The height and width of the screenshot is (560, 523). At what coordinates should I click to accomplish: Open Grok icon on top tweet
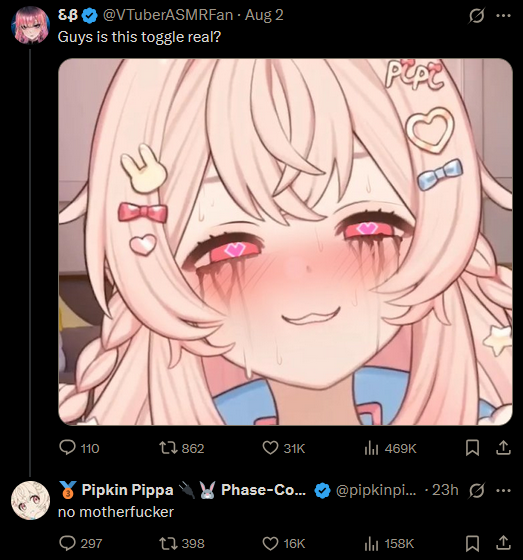click(477, 15)
